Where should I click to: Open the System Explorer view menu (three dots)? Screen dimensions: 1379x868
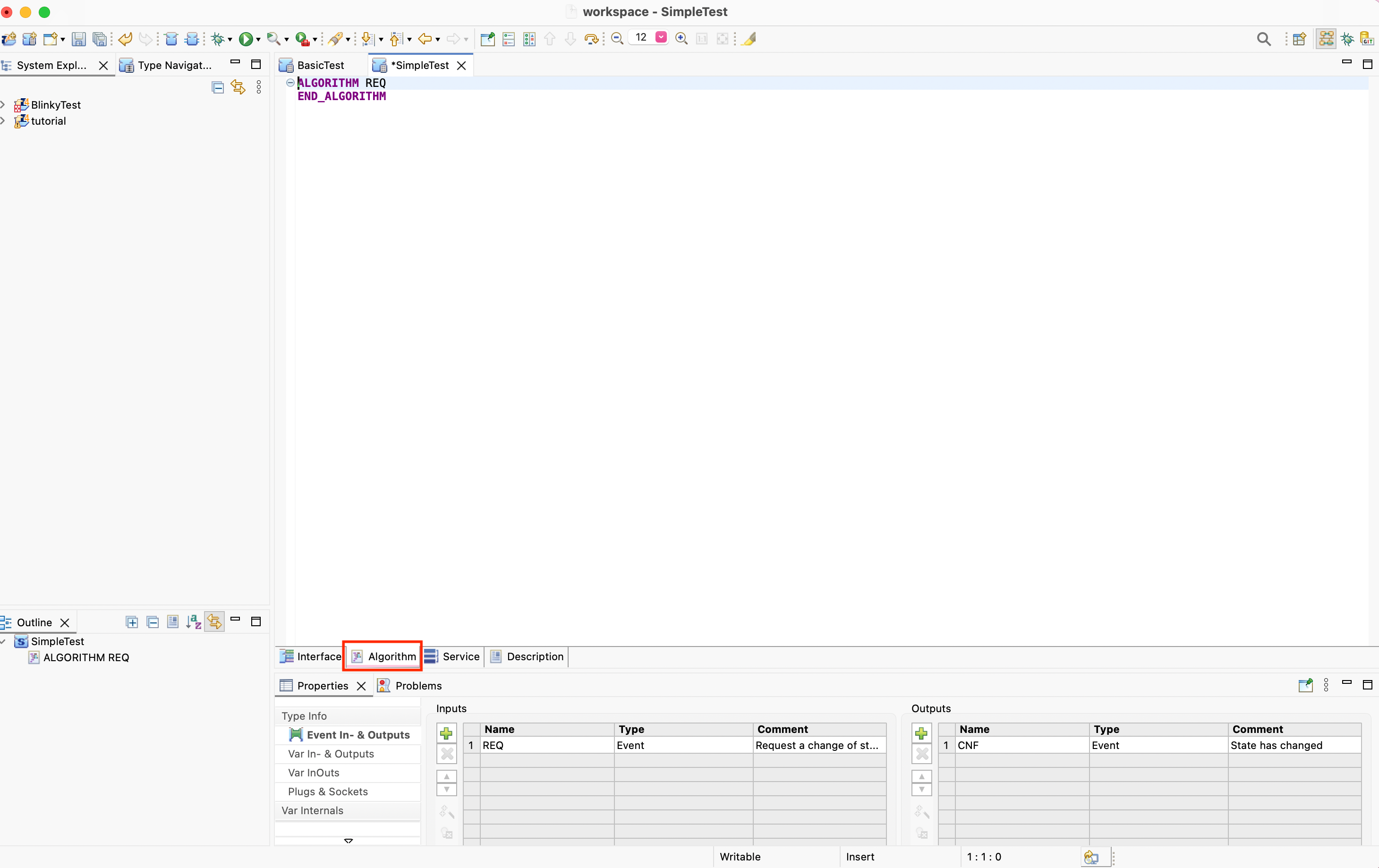[x=259, y=87]
